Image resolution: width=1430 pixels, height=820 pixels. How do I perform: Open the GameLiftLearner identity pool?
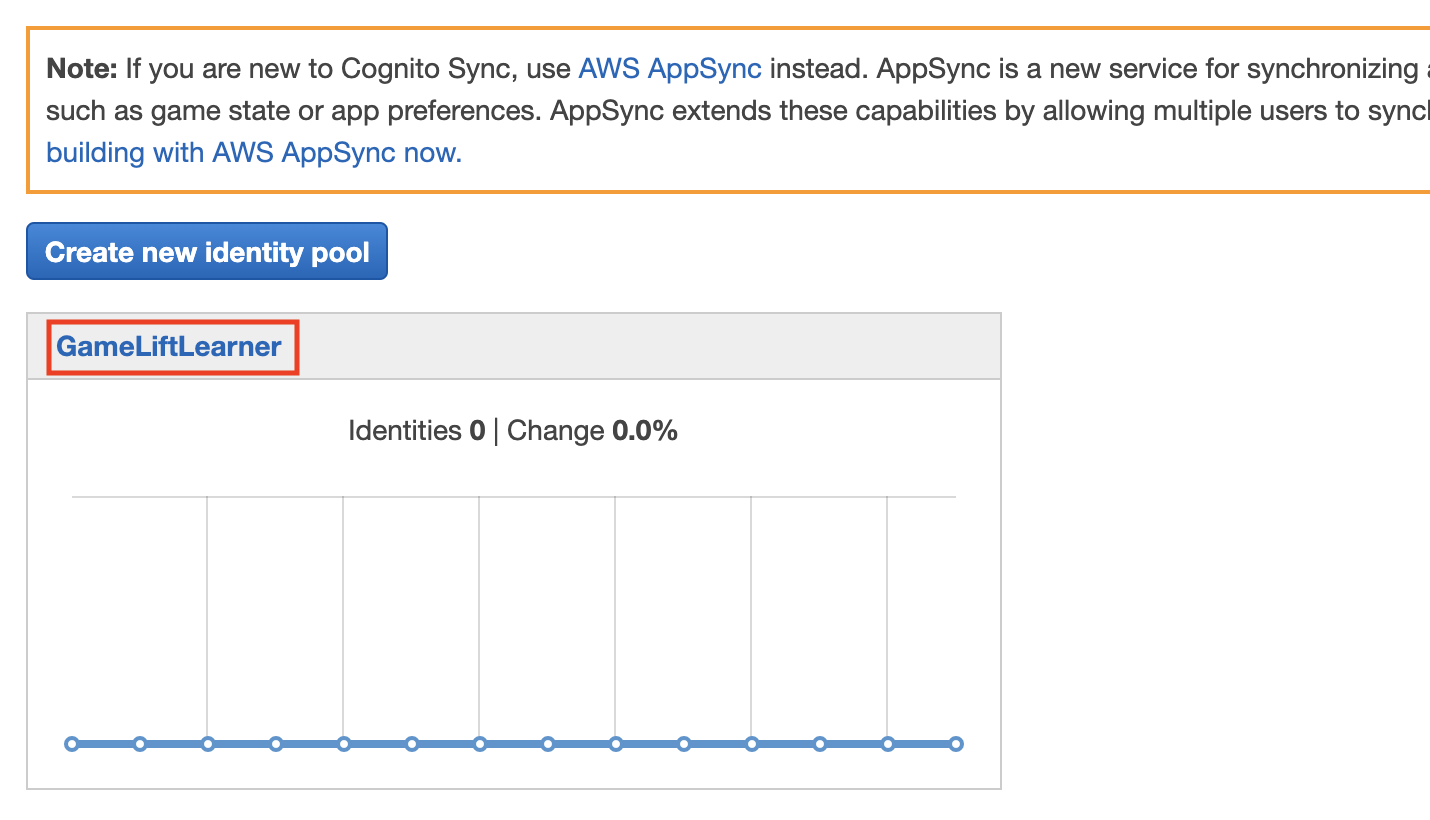(169, 347)
